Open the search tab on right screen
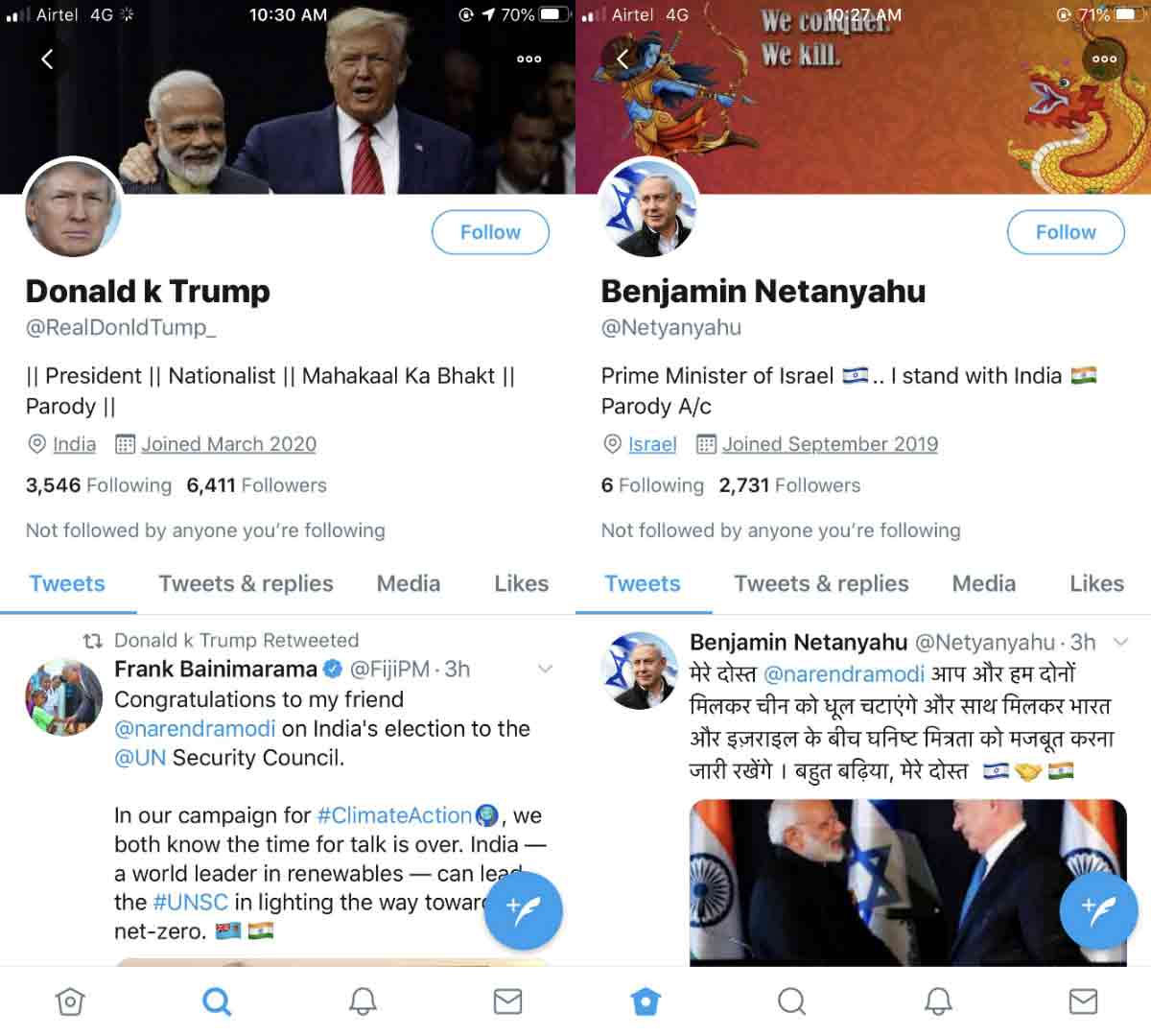Viewport: 1151px width, 1036px height. click(x=791, y=1001)
